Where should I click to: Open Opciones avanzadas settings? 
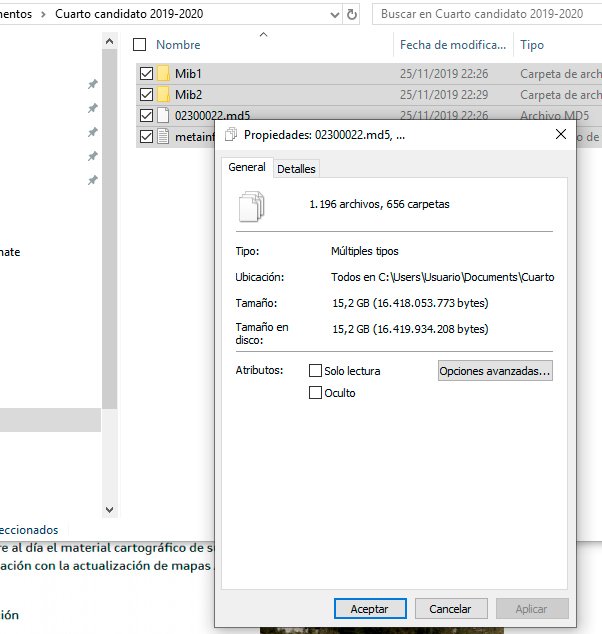[495, 371]
